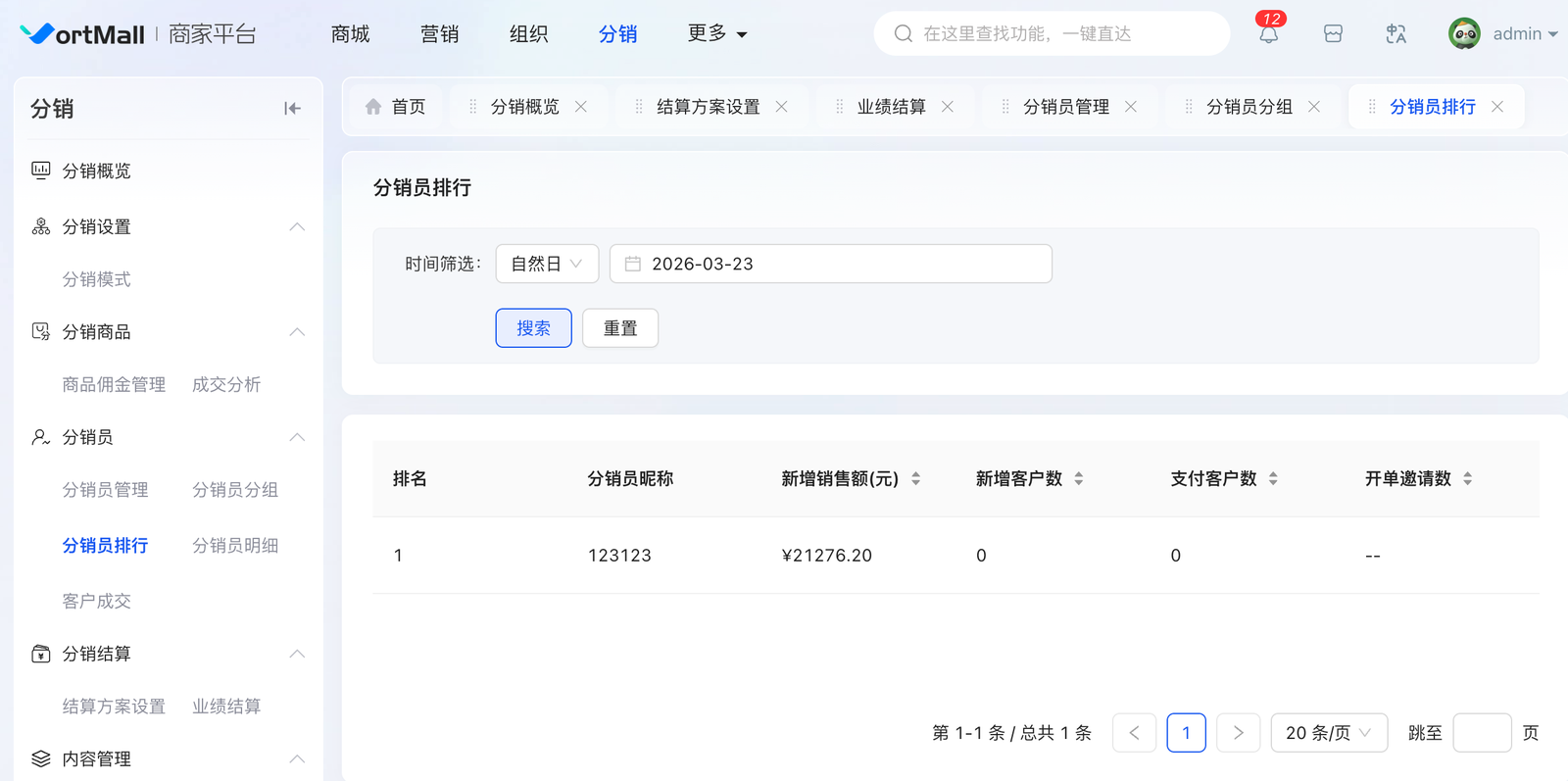1568x781 pixels.
Task: Switch to the 分销员管理 tab
Action: point(1065,107)
